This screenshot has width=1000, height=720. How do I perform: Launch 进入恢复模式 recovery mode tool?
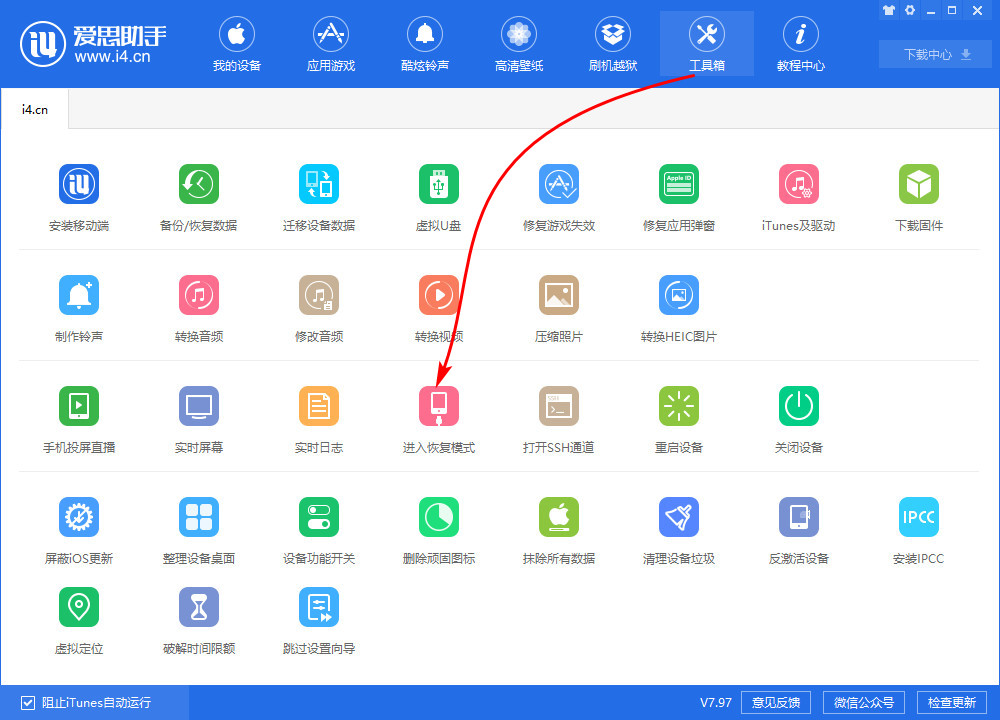point(438,407)
